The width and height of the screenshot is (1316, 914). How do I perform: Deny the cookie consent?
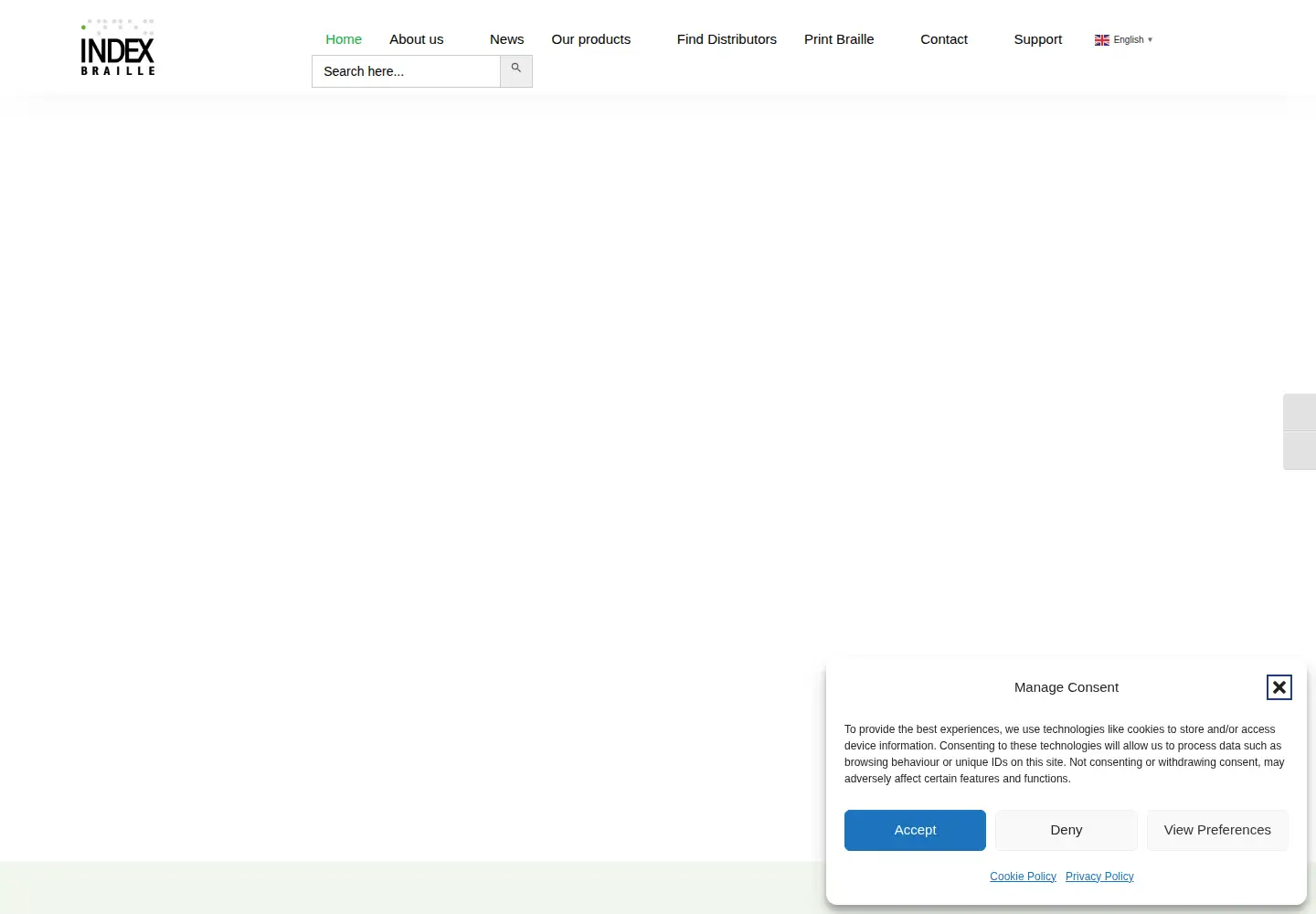(x=1067, y=830)
